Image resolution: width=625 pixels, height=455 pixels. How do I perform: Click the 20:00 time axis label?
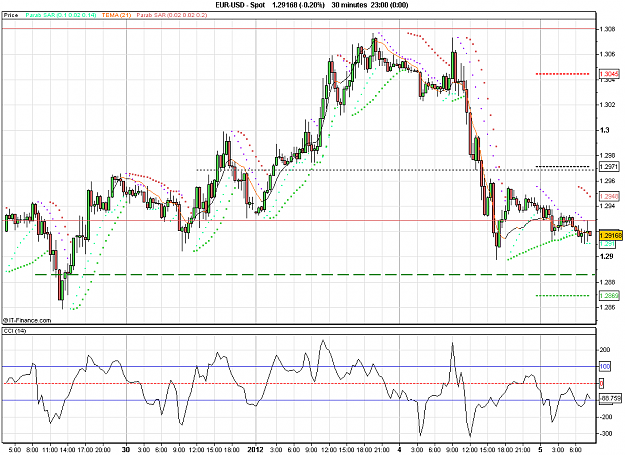click(x=103, y=450)
